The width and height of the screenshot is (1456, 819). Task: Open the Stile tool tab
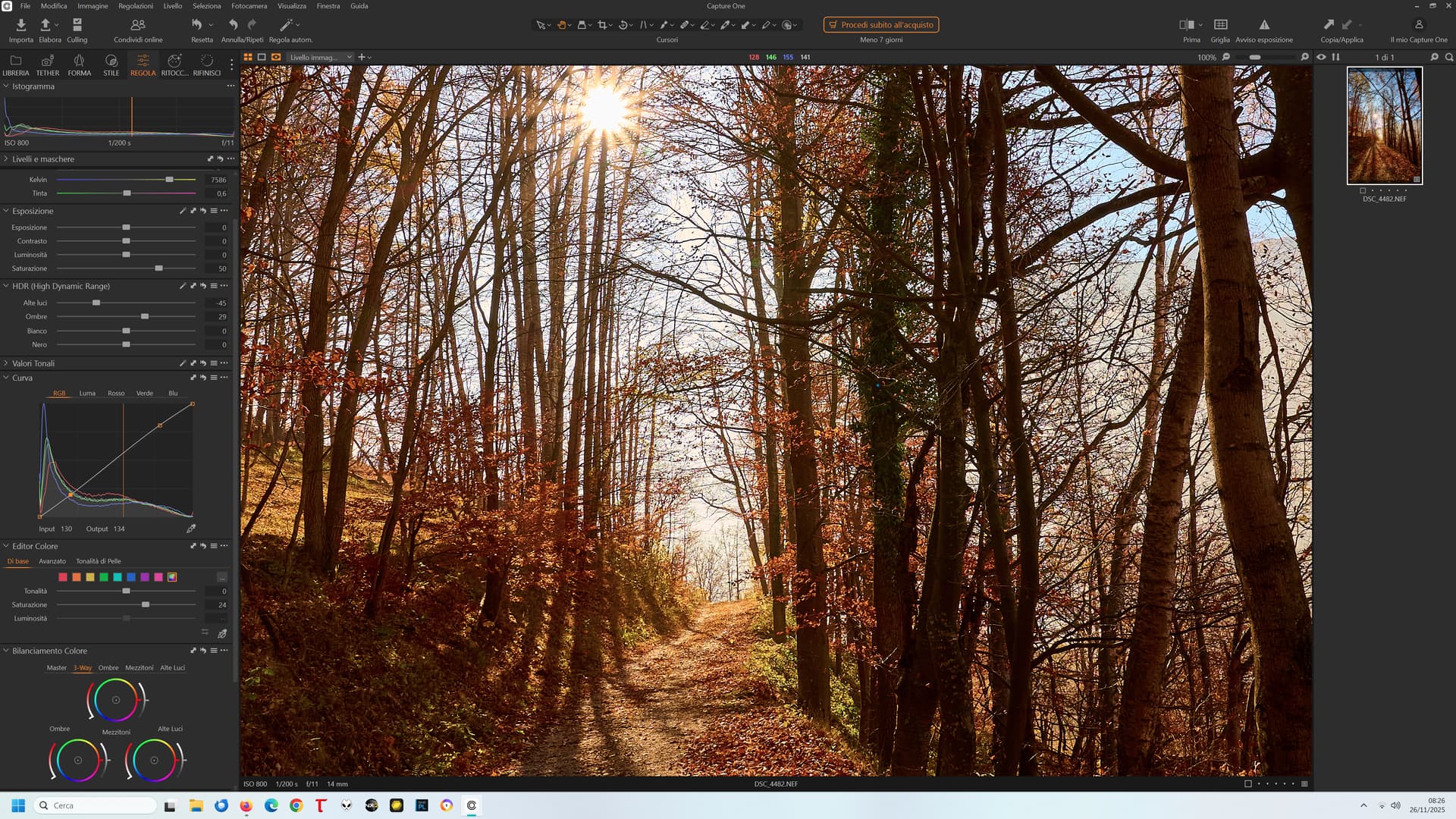pyautogui.click(x=111, y=64)
